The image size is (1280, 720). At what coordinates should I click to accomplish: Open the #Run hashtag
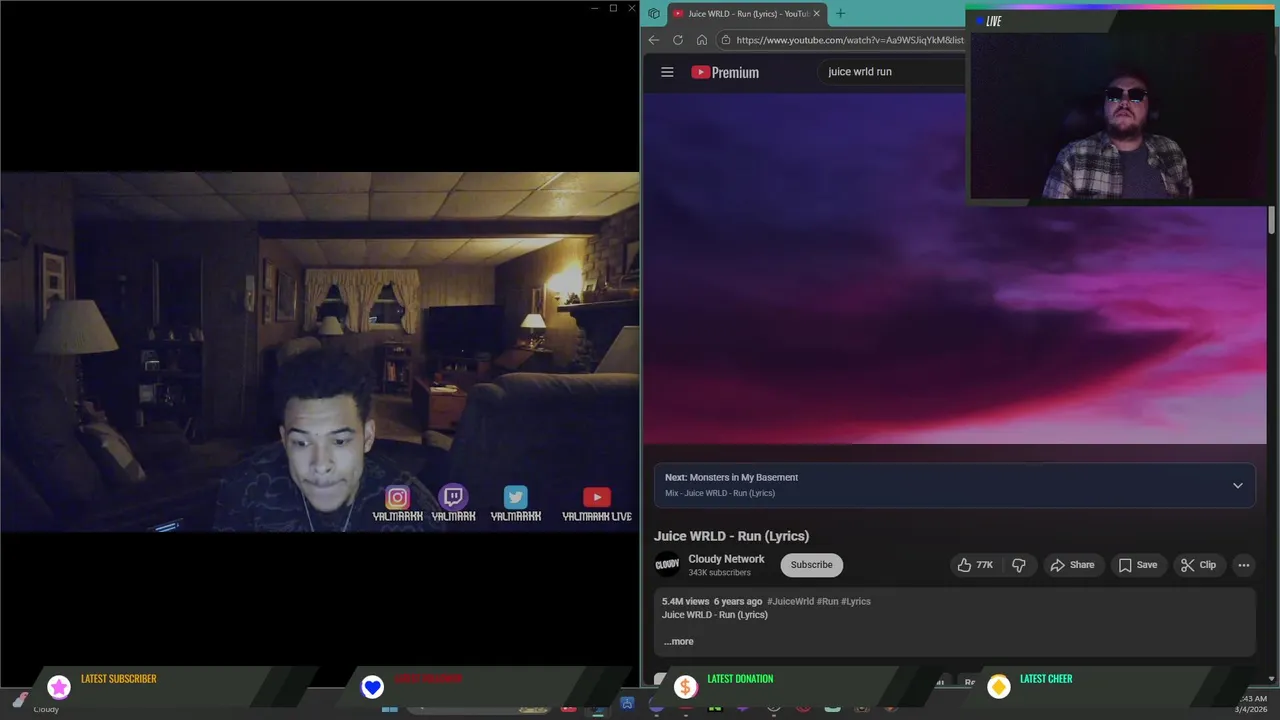point(827,601)
